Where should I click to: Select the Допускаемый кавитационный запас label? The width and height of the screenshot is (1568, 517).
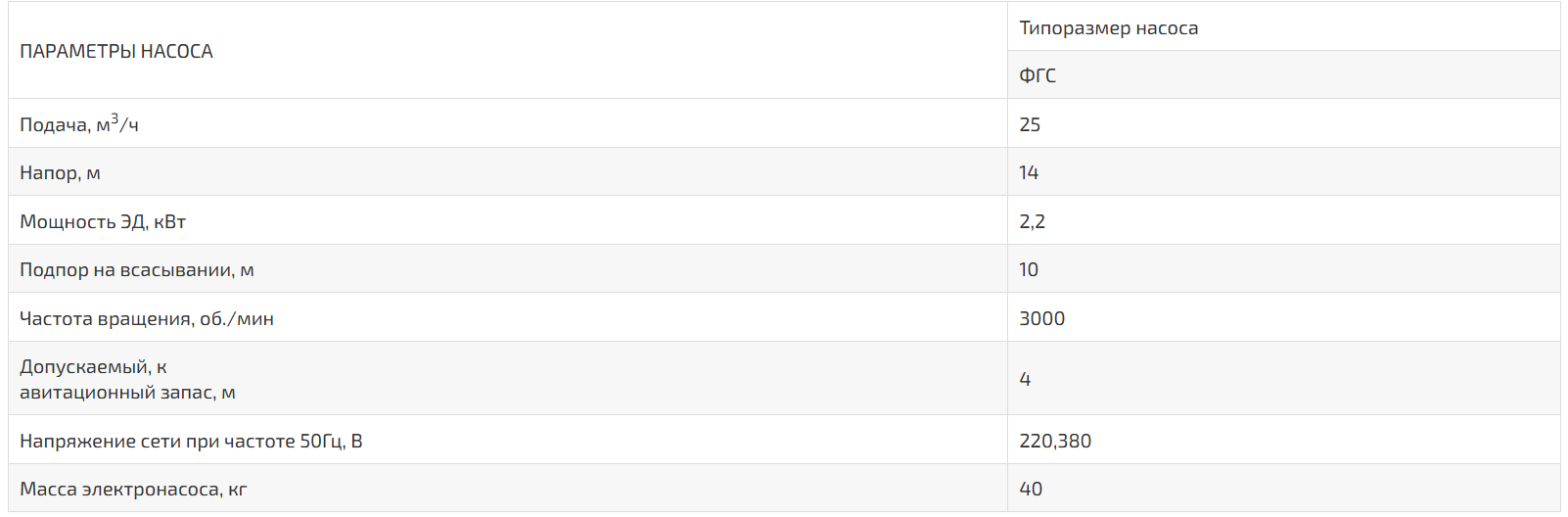[127, 379]
